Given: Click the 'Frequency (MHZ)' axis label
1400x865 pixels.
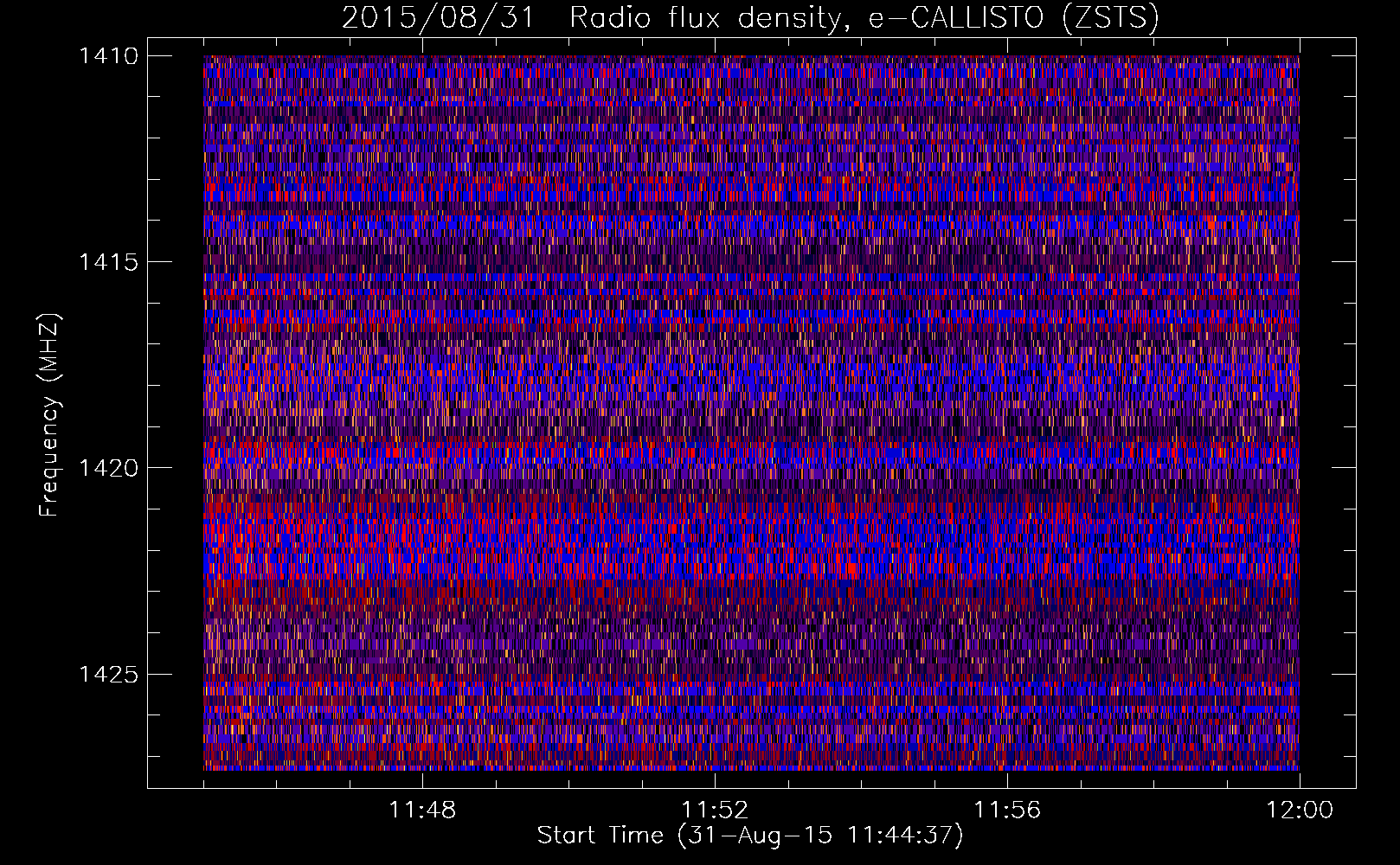Looking at the screenshot, I should click(50, 416).
